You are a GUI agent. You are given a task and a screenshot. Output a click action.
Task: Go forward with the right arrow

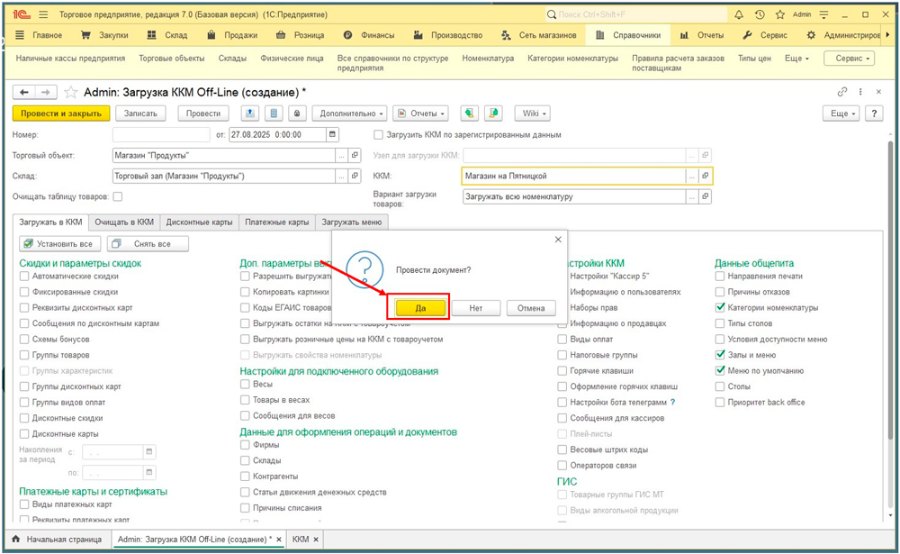coord(46,92)
